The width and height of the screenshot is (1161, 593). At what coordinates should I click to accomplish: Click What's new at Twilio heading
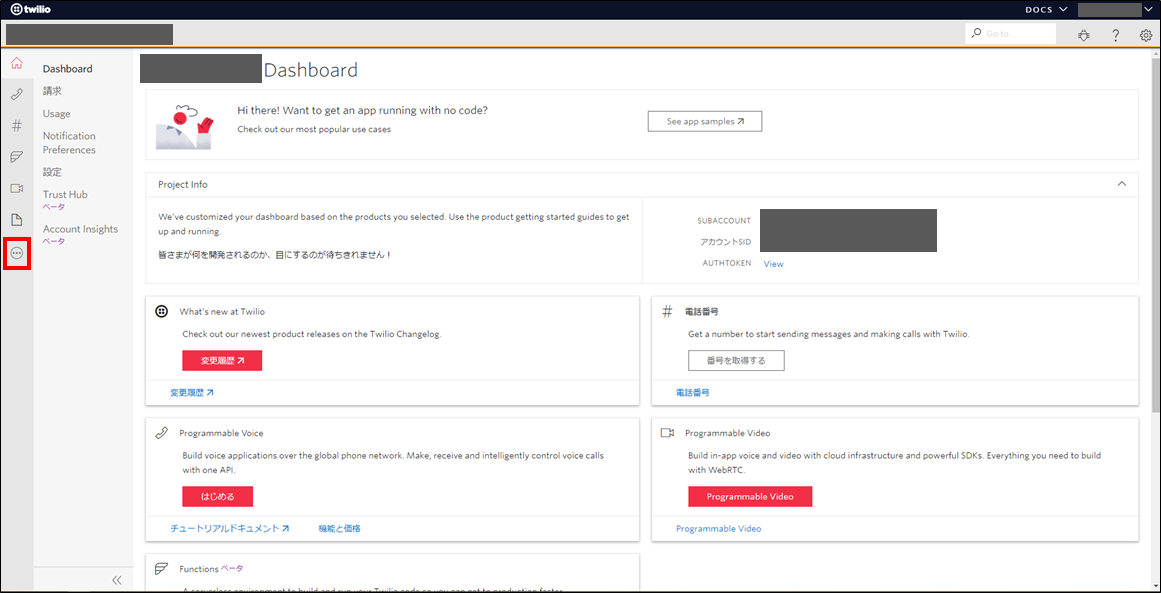tap(222, 312)
